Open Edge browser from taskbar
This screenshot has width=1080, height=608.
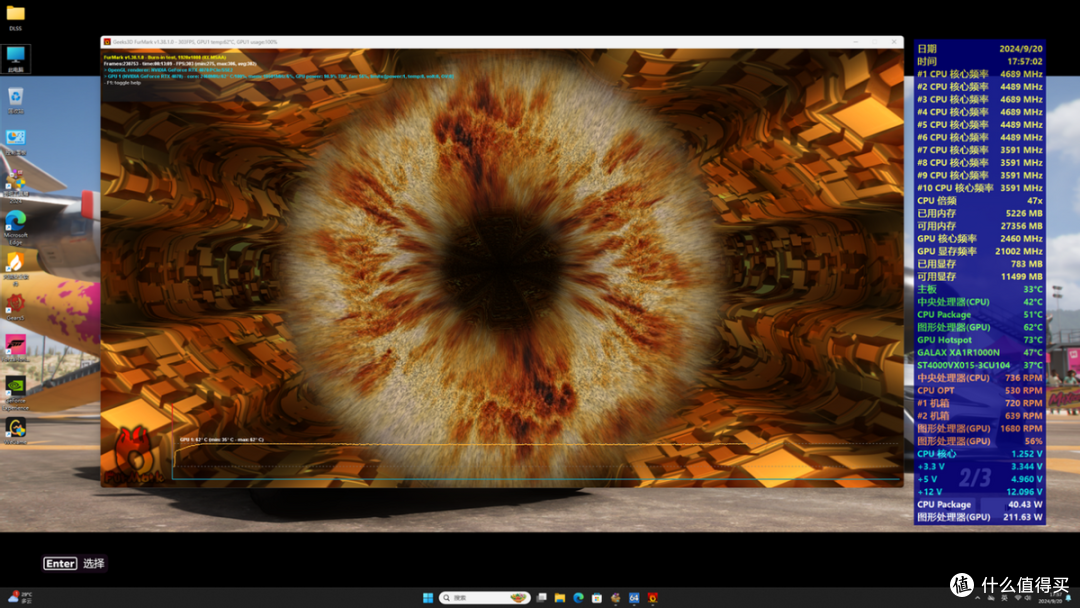pyautogui.click(x=578, y=598)
